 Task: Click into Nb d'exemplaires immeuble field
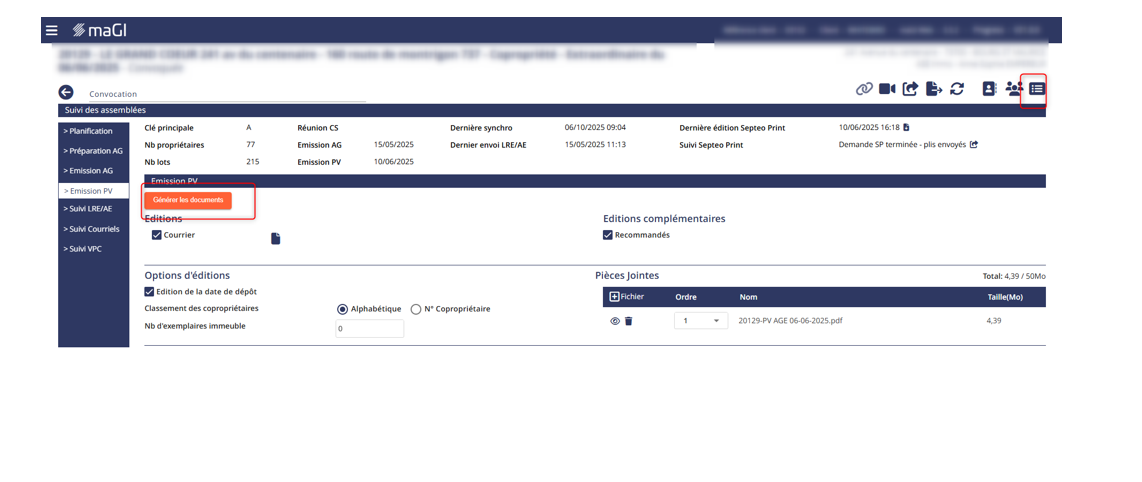pos(369,328)
